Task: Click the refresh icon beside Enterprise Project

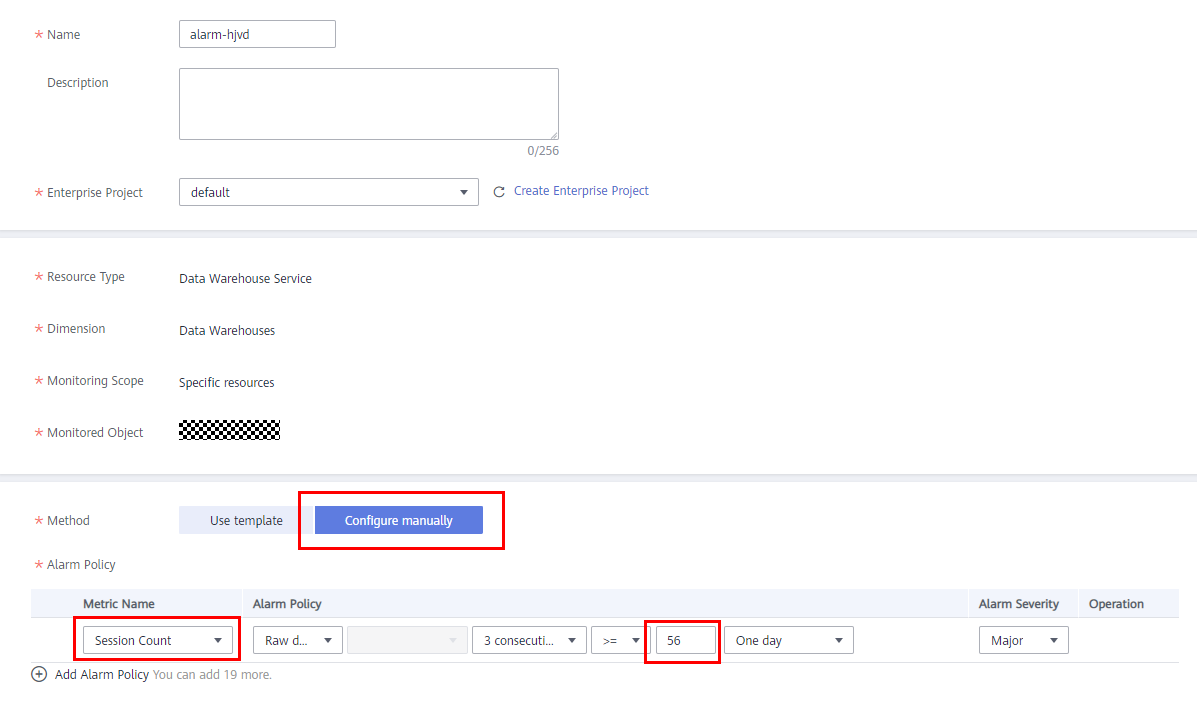Action: point(499,192)
